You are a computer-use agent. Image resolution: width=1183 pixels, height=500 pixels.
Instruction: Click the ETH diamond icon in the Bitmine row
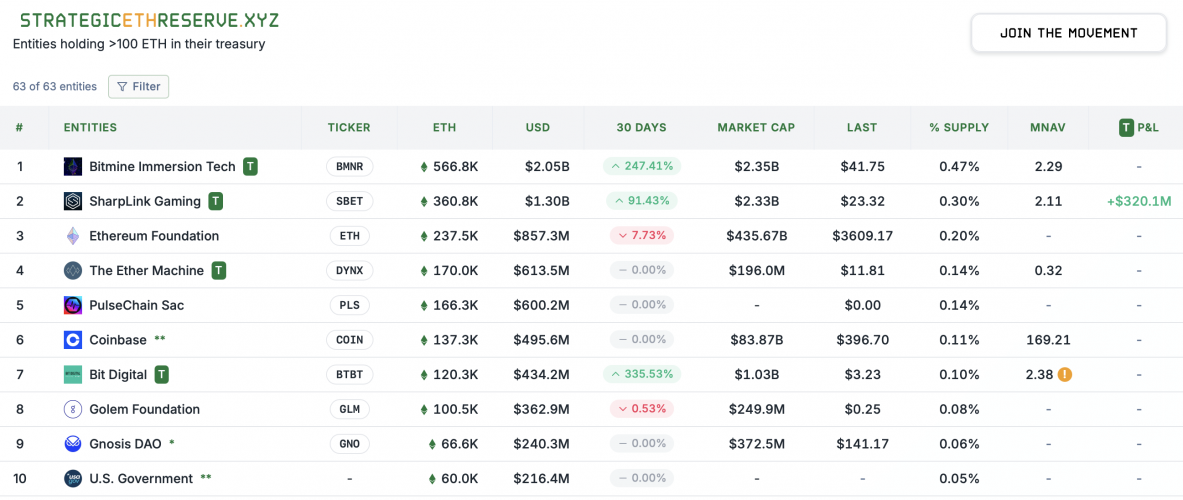coord(424,167)
